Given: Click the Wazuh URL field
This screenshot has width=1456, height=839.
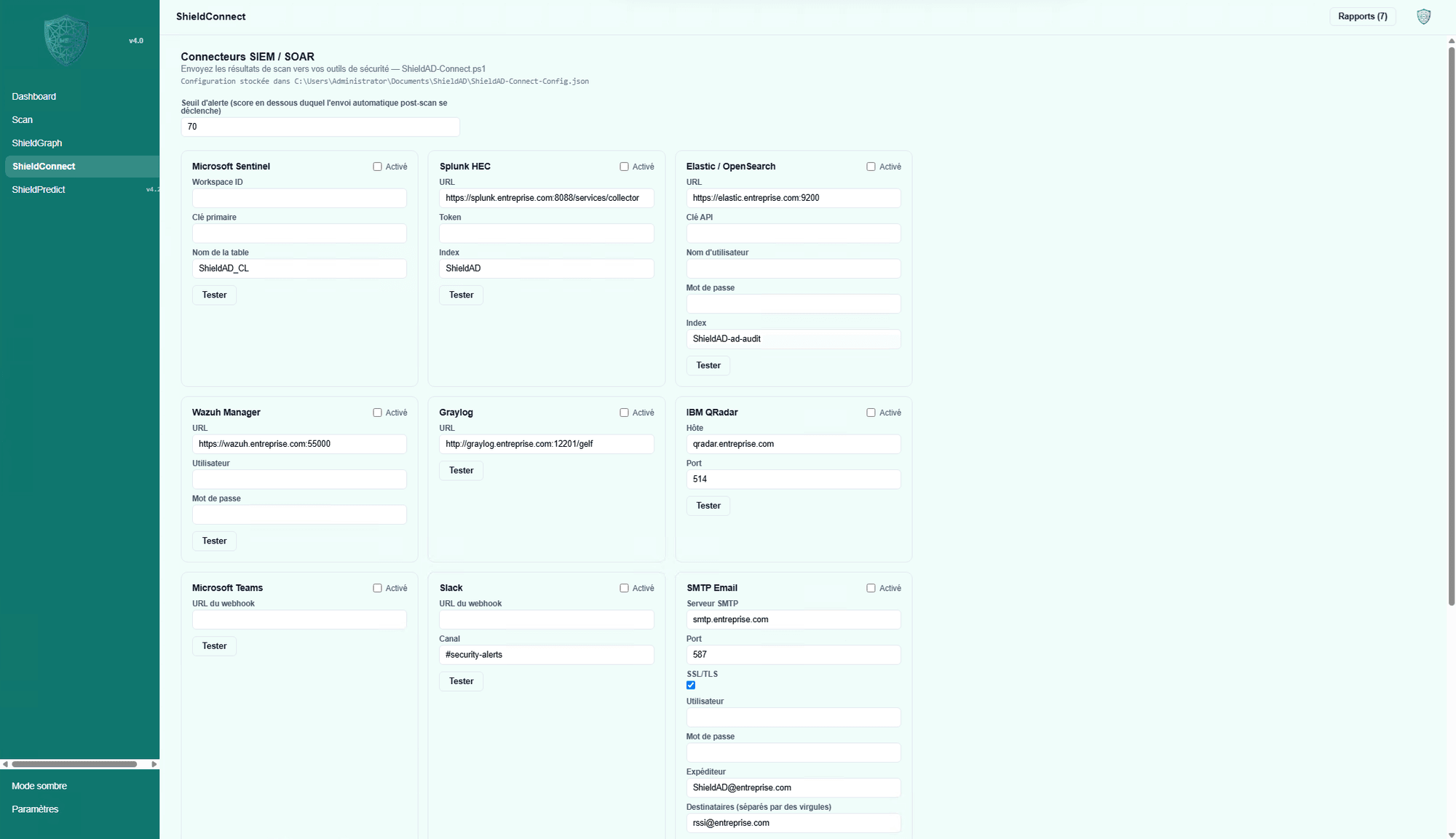Looking at the screenshot, I should pos(299,444).
